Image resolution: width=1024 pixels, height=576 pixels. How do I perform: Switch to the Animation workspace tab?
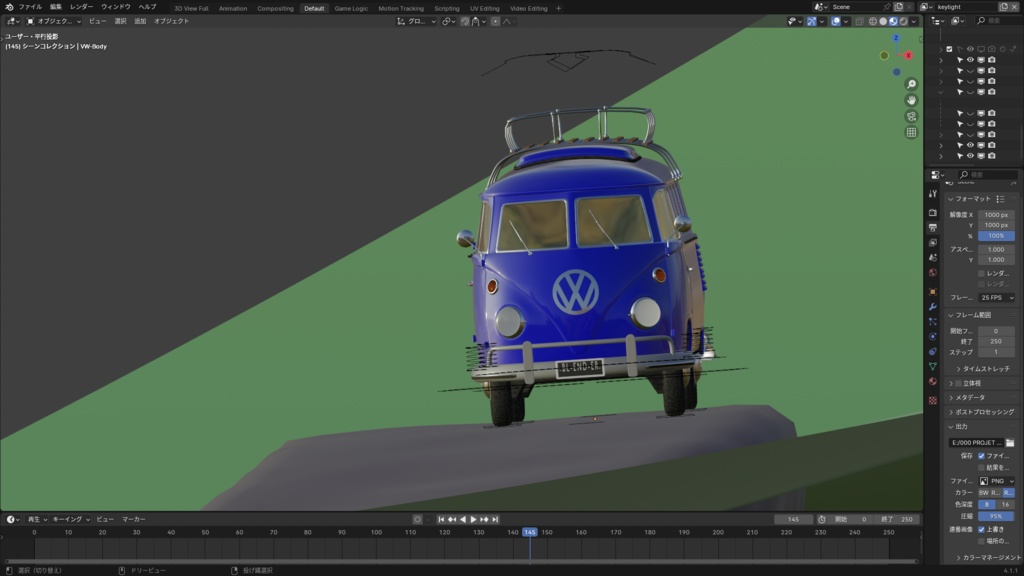coord(232,8)
